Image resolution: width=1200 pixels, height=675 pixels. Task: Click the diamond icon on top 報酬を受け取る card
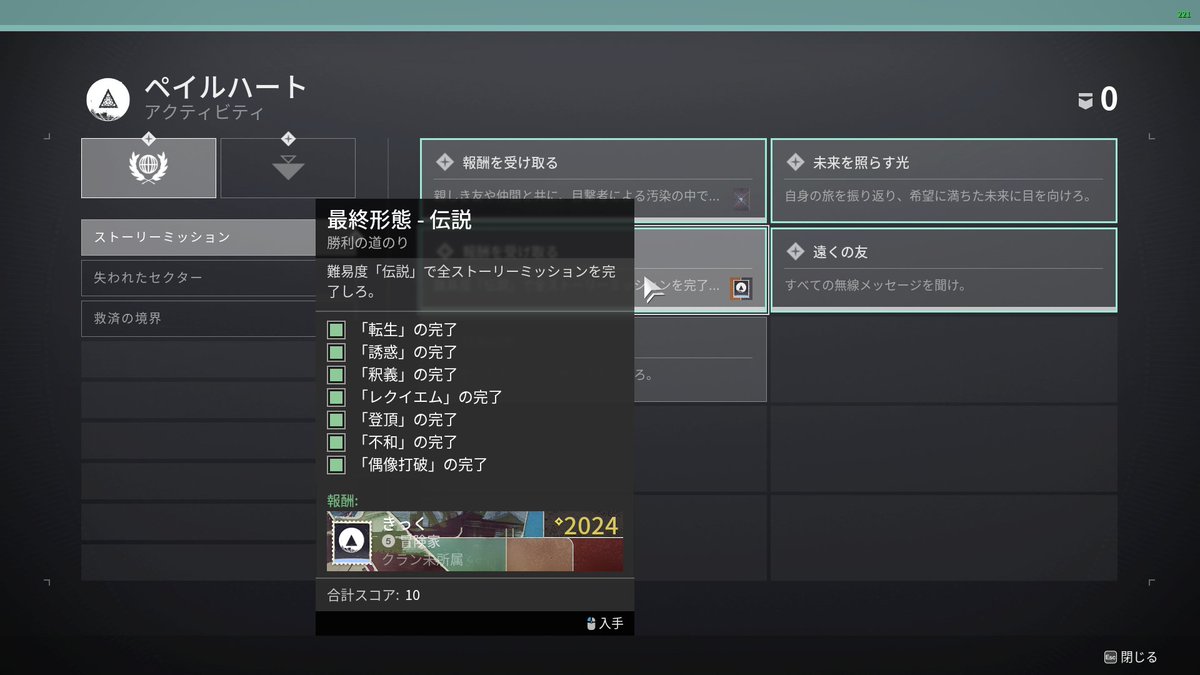tap(445, 162)
